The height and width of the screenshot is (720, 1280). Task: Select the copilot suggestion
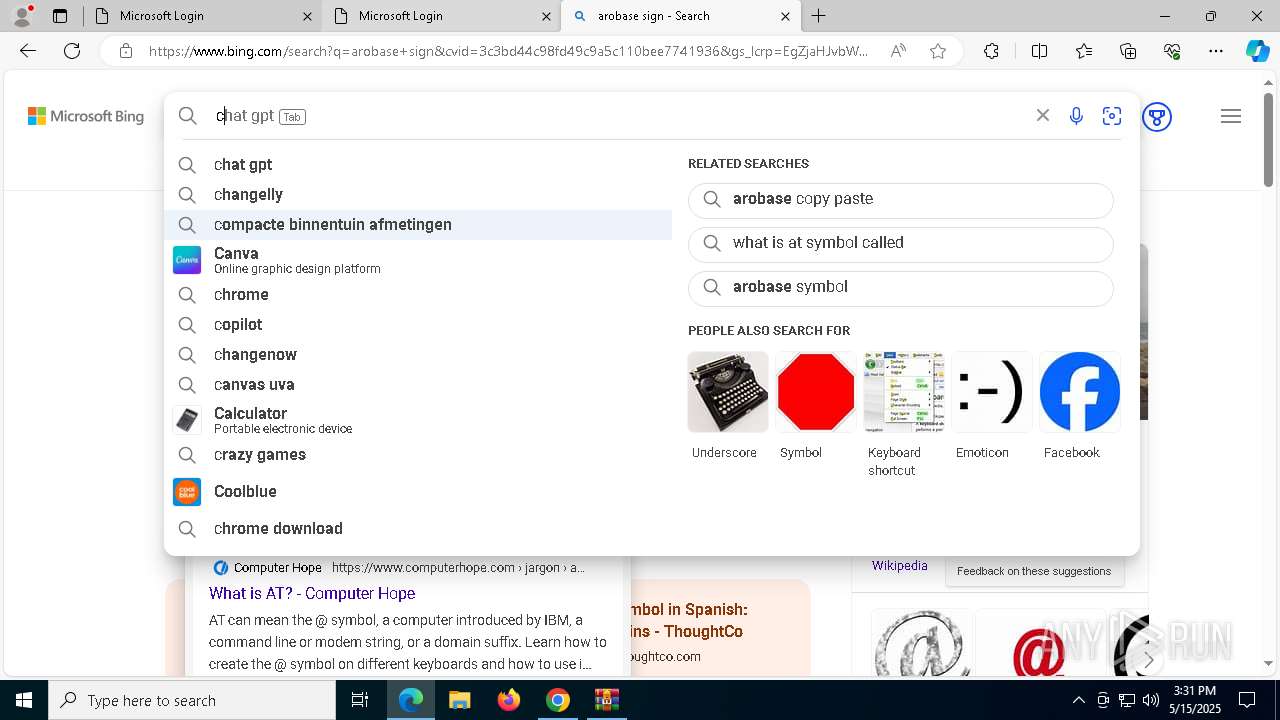[x=418, y=324]
